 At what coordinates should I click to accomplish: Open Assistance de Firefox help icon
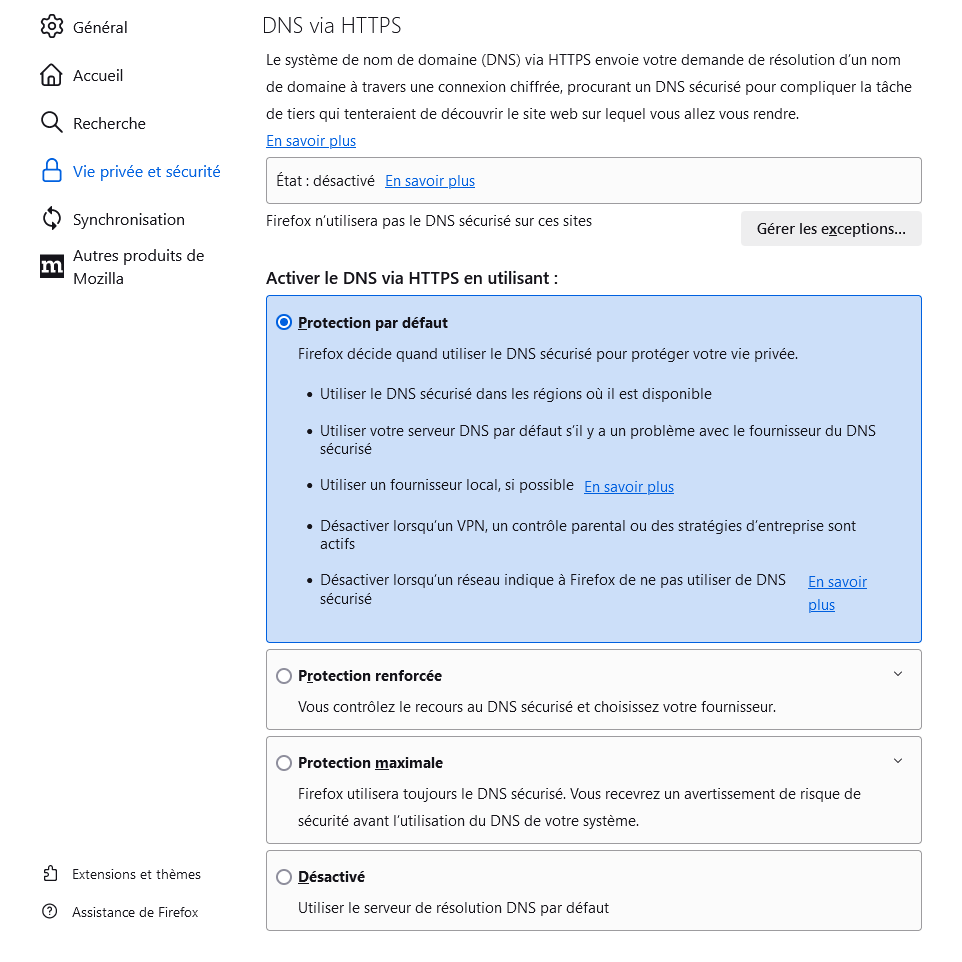[49, 911]
